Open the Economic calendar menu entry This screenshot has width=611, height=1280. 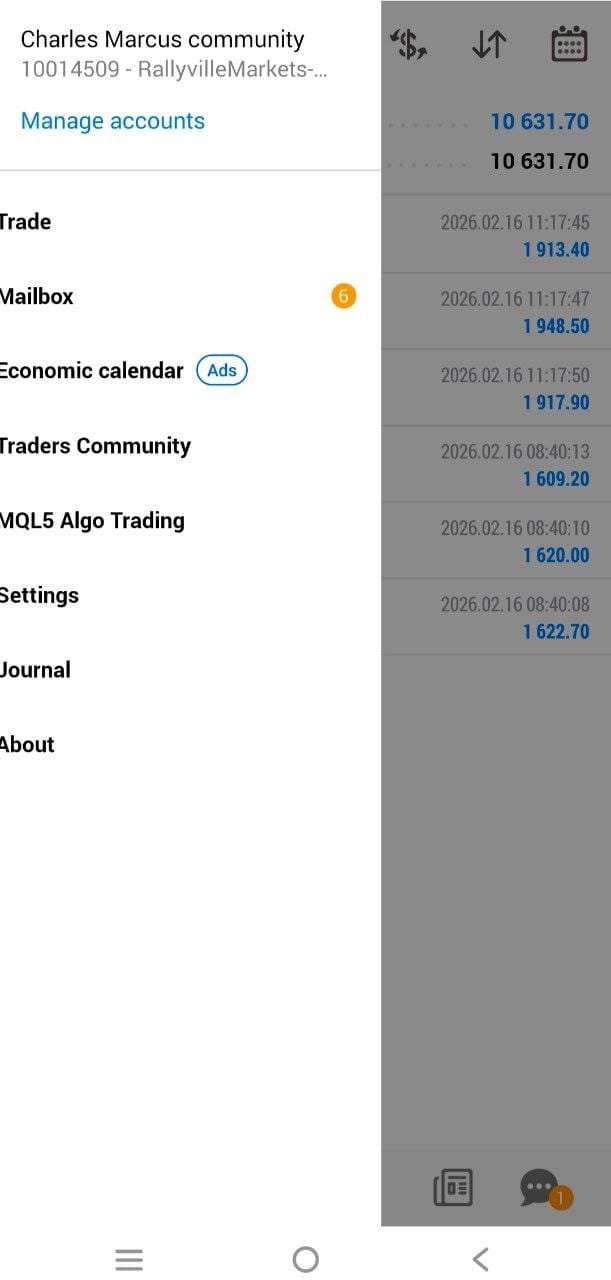[x=92, y=371]
